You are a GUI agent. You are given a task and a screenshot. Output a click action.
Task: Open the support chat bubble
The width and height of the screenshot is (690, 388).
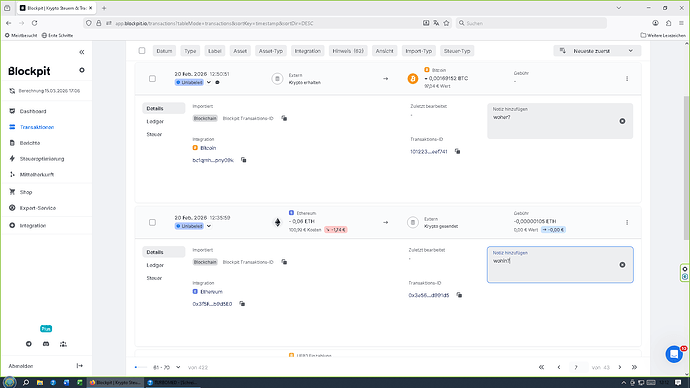tap(674, 354)
